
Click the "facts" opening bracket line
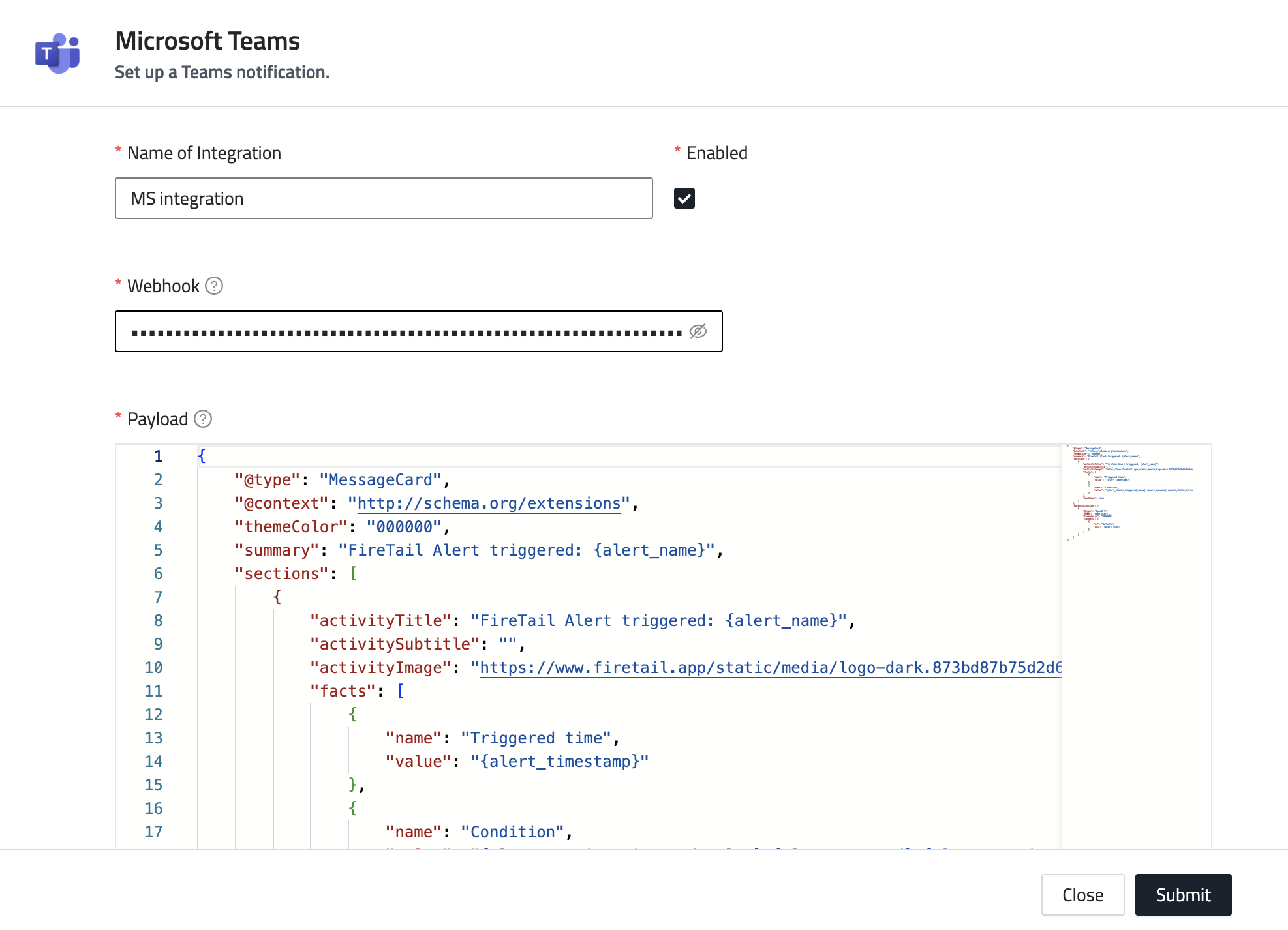point(400,691)
